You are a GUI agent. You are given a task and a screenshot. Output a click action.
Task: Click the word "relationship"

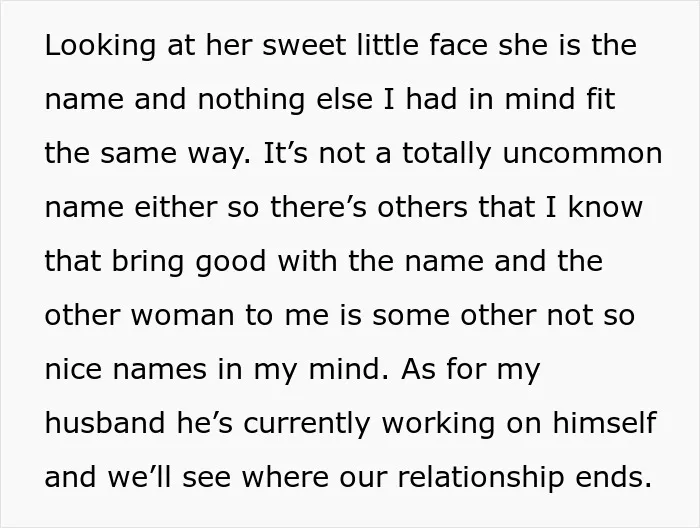click(x=481, y=478)
